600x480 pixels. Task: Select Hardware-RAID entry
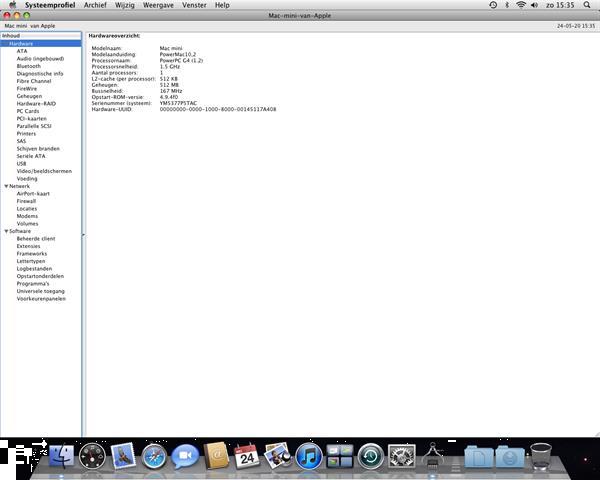[36, 103]
